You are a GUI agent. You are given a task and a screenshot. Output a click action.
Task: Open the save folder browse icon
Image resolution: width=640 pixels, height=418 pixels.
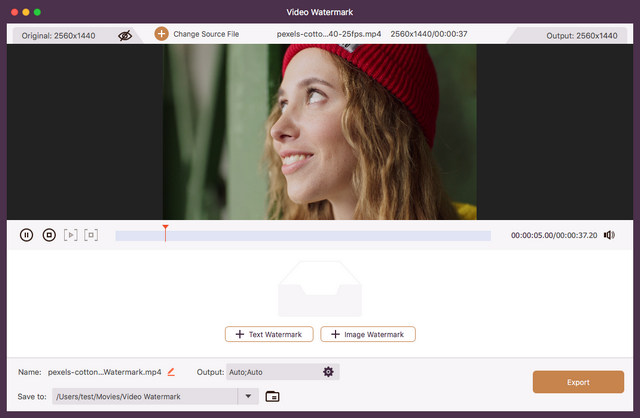point(272,396)
